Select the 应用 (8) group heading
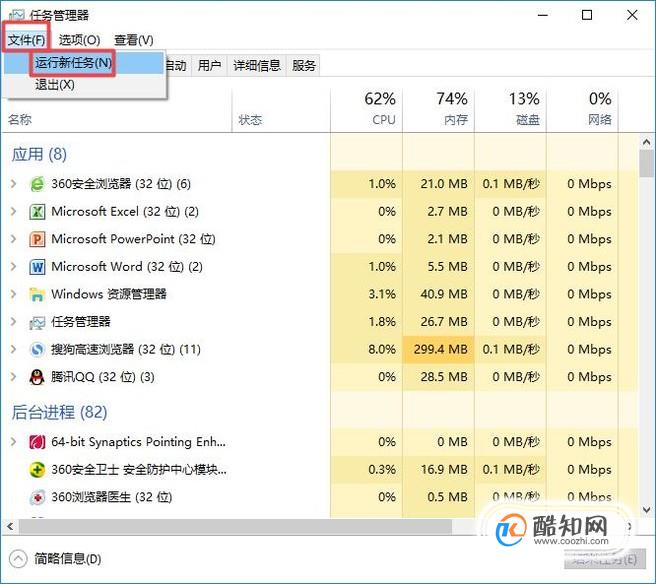656x584 pixels. click(x=39, y=154)
